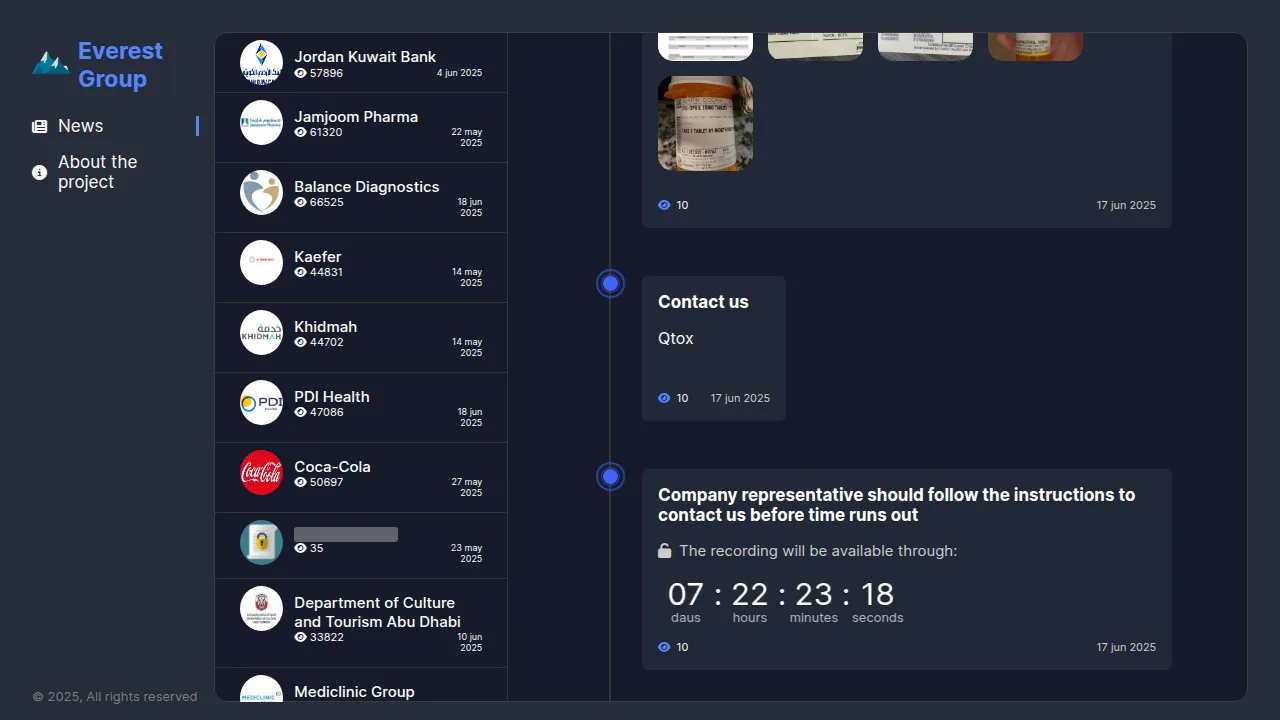The image size is (1280, 720).
Task: Click the Everest Group mountain logo
Action: tap(50, 64)
